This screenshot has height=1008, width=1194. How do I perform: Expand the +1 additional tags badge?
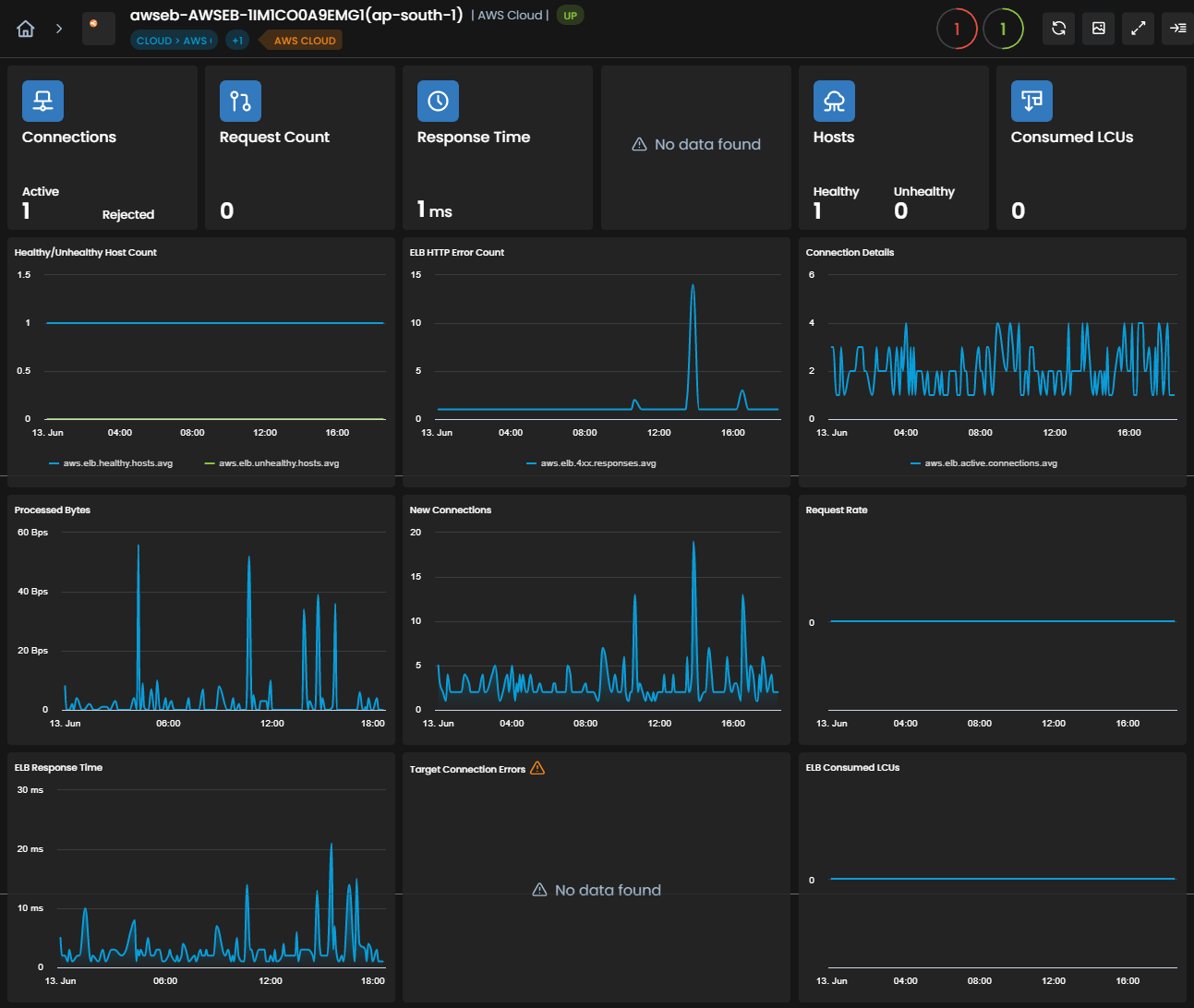(x=237, y=41)
